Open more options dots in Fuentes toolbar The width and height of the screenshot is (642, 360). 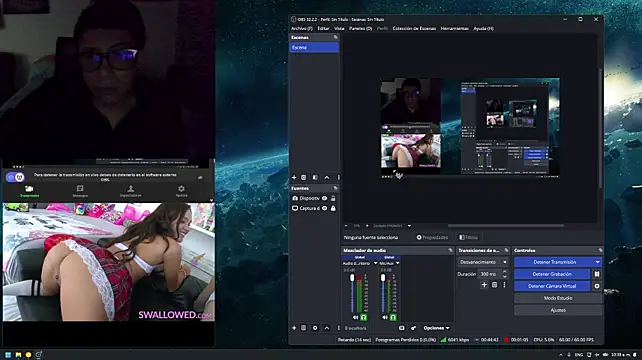(338, 328)
